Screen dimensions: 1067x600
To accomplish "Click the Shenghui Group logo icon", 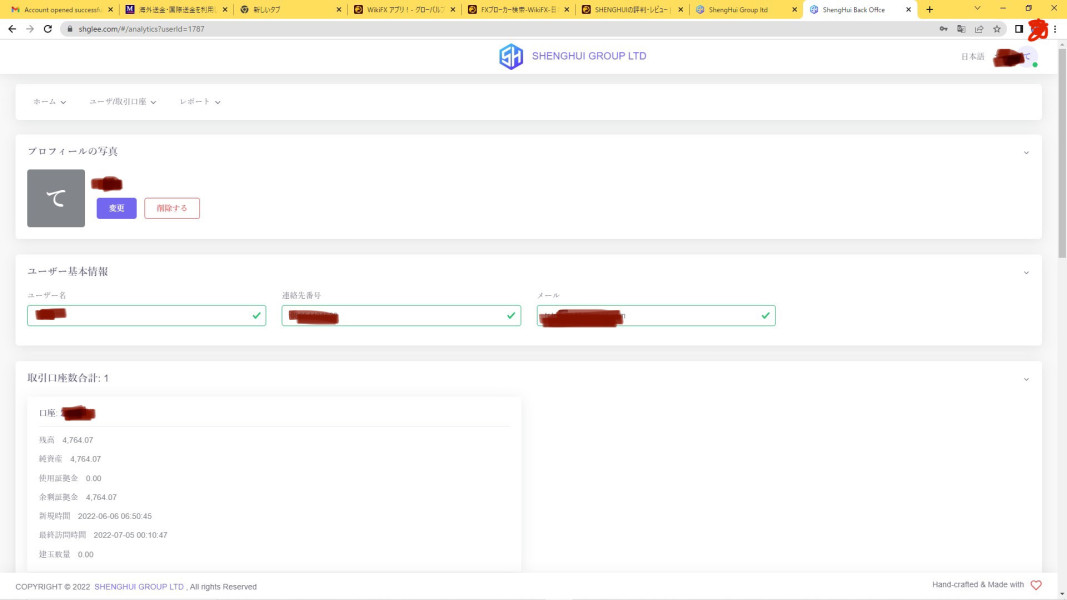I will pos(511,56).
